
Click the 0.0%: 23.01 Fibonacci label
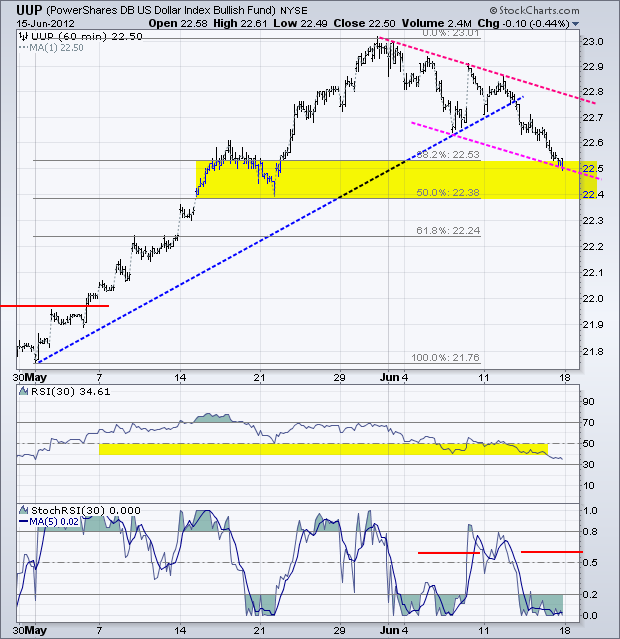coord(450,33)
